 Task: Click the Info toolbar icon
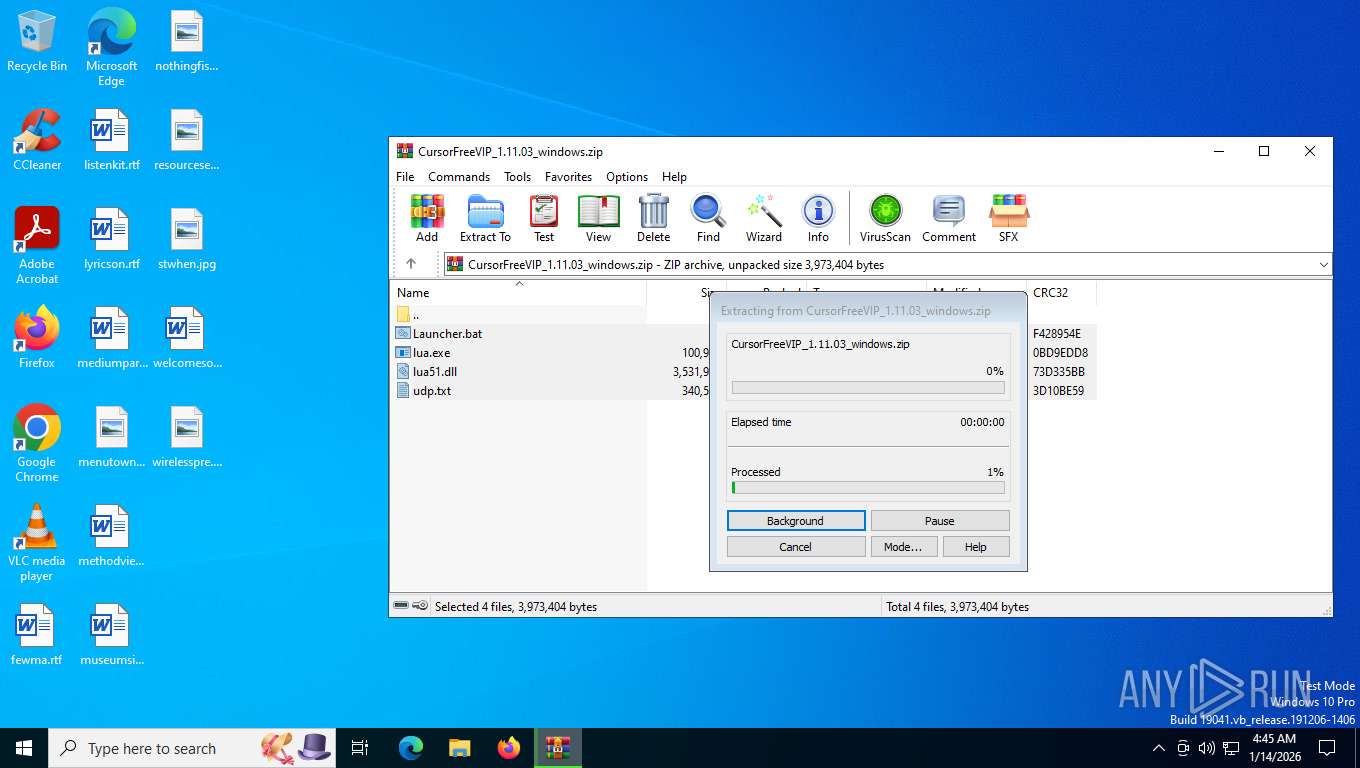[x=818, y=219]
